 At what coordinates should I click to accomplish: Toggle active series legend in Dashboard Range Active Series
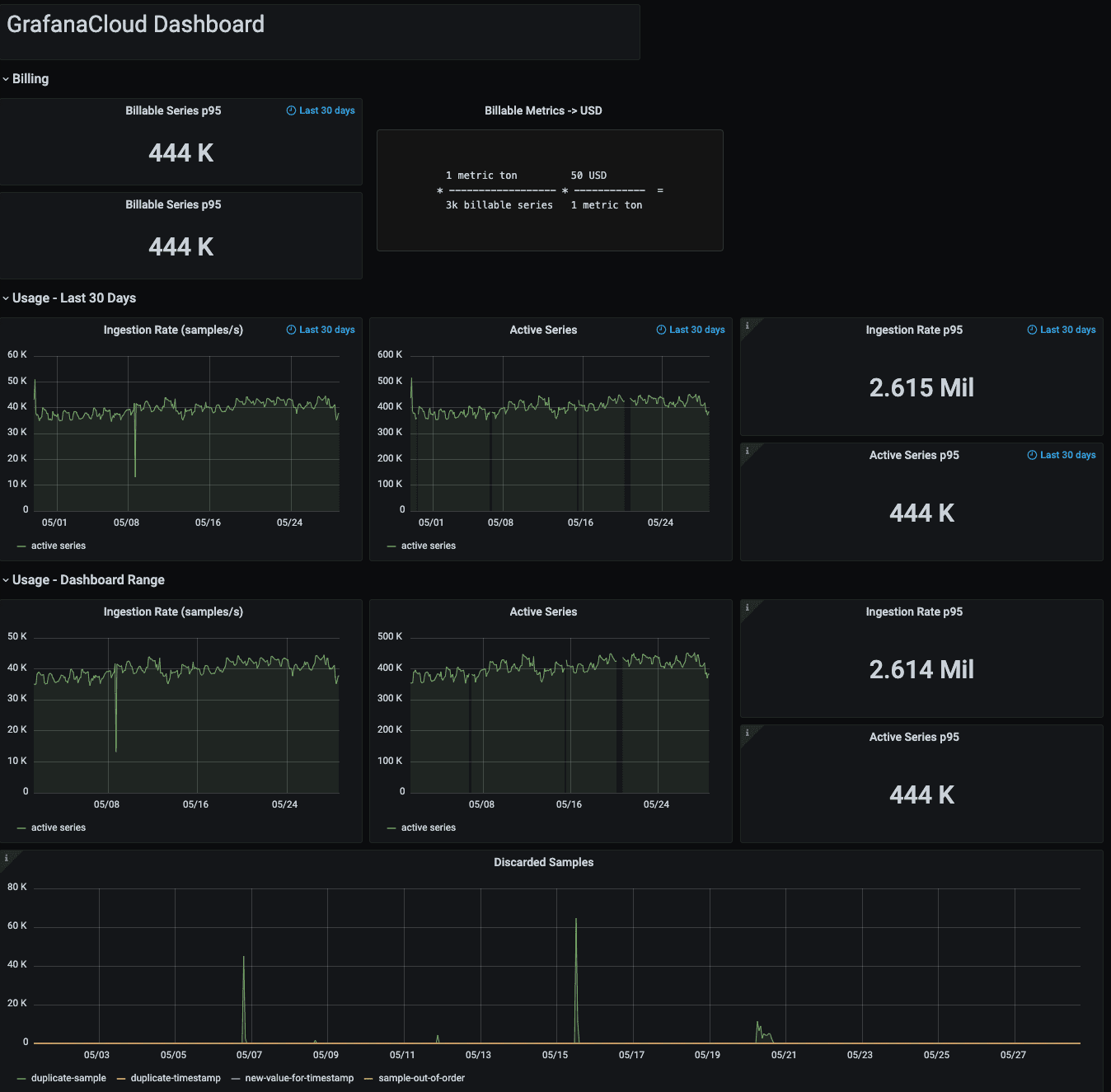tap(429, 827)
